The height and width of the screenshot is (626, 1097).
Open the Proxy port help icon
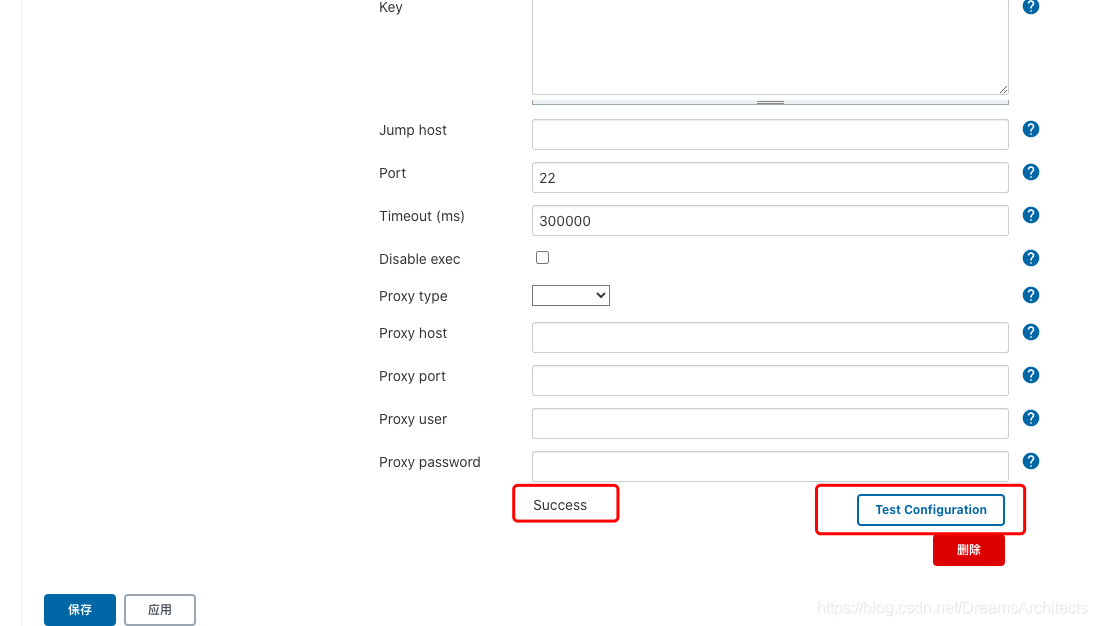pos(1031,375)
